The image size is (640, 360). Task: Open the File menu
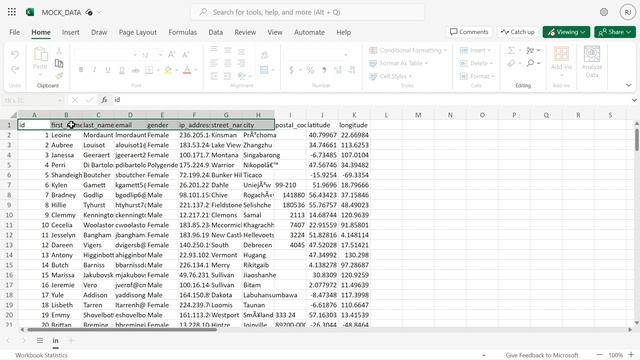point(15,32)
